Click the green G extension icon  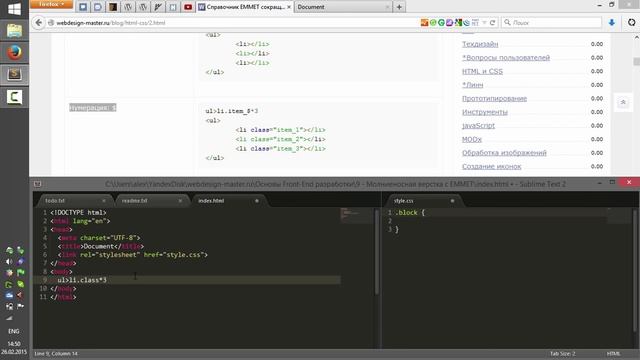441,23
